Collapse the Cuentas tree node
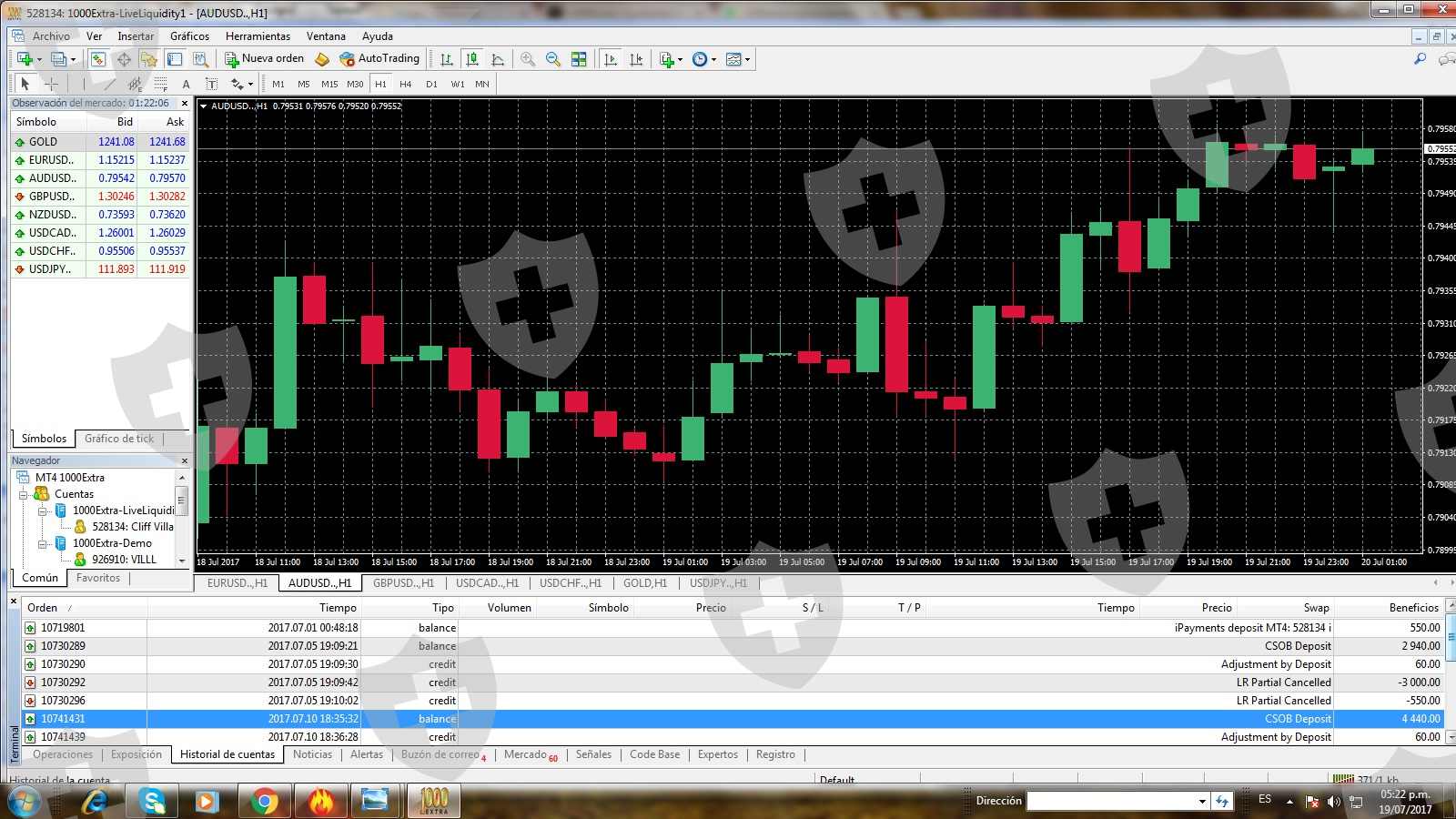This screenshot has height=819, width=1456. click(24, 494)
